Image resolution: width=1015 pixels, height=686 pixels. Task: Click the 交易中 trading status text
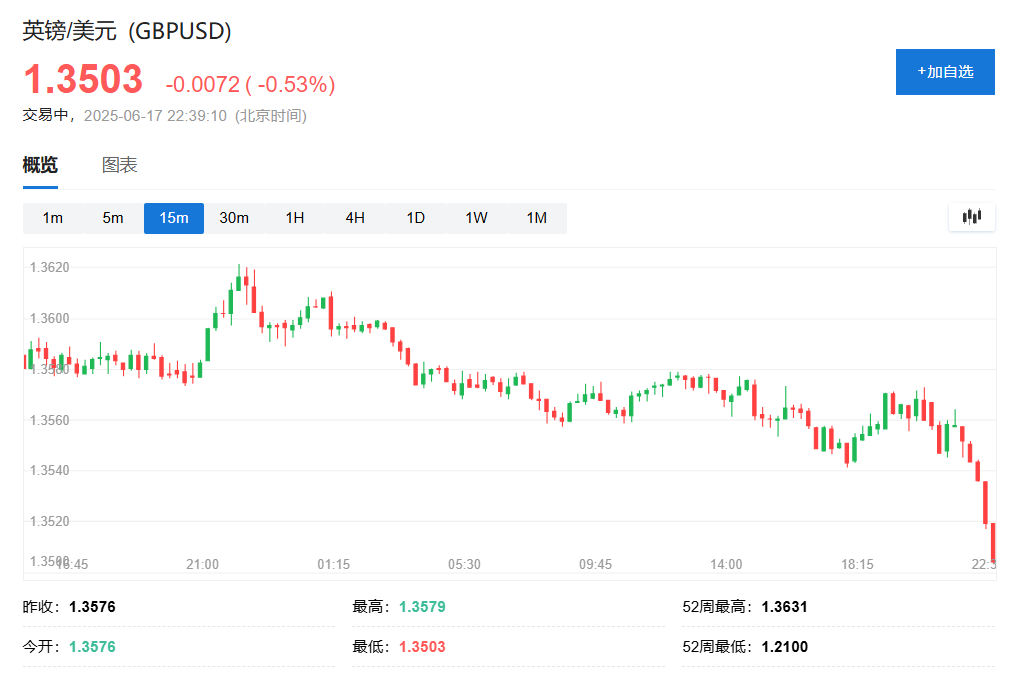point(45,115)
